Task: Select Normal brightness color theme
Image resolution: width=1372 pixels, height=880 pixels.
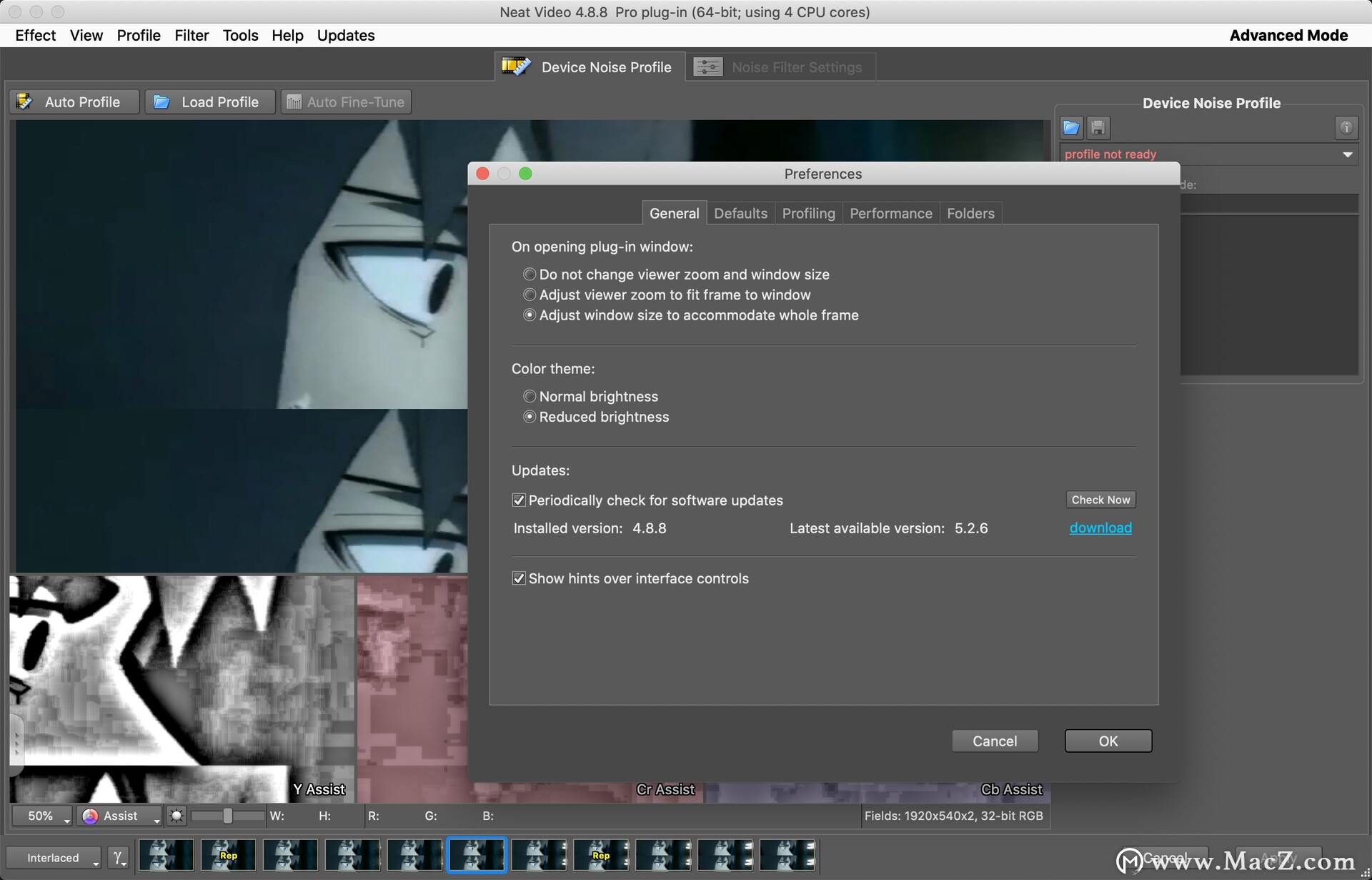Action: pyautogui.click(x=530, y=397)
